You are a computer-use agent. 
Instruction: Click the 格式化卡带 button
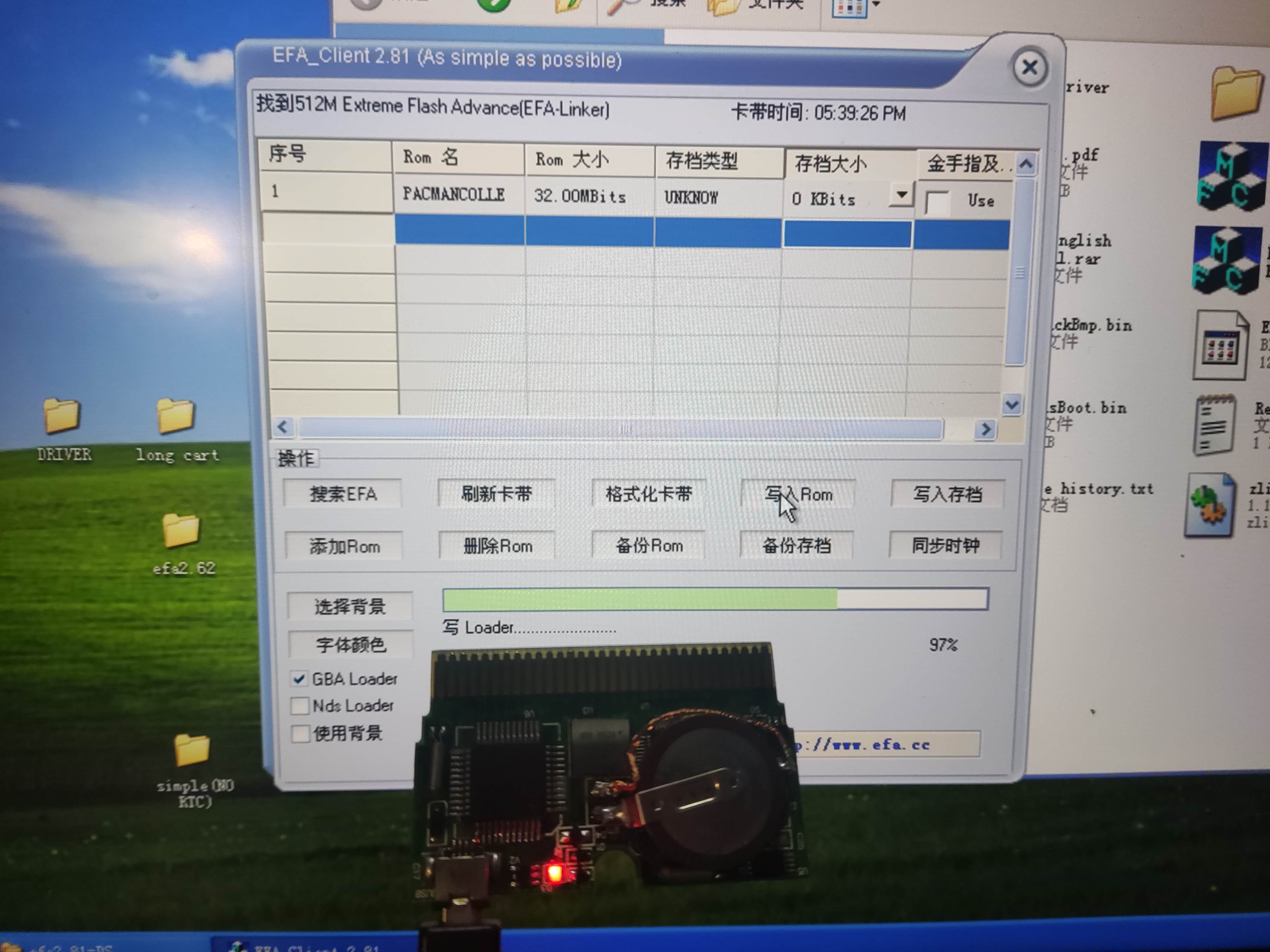pyautogui.click(x=649, y=493)
